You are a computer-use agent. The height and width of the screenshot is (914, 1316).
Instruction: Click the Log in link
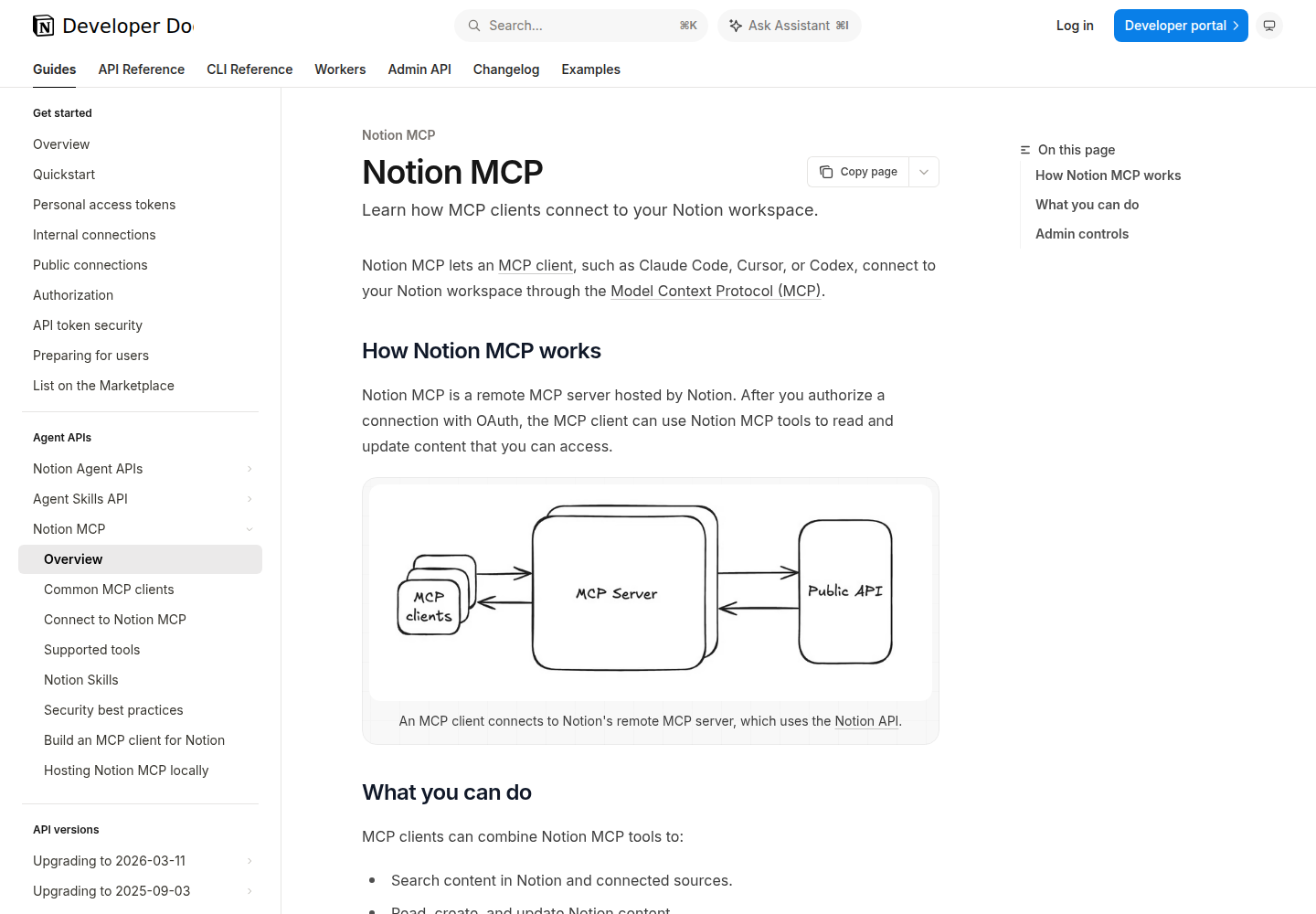pos(1075,26)
